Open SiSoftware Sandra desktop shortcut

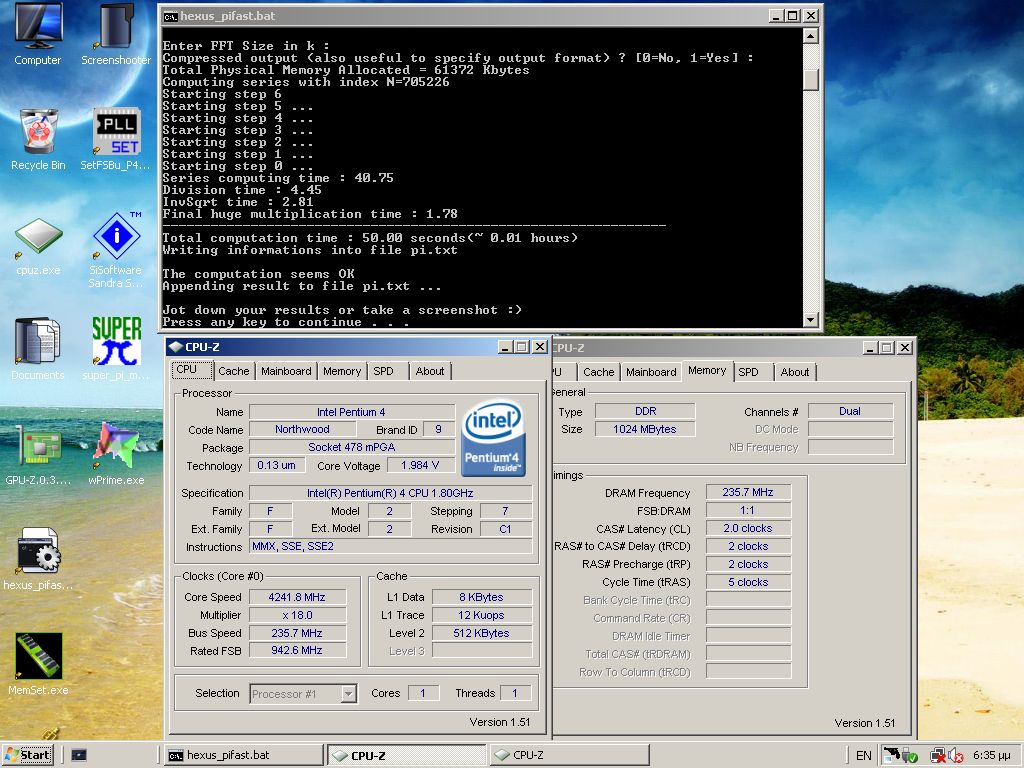click(x=116, y=248)
